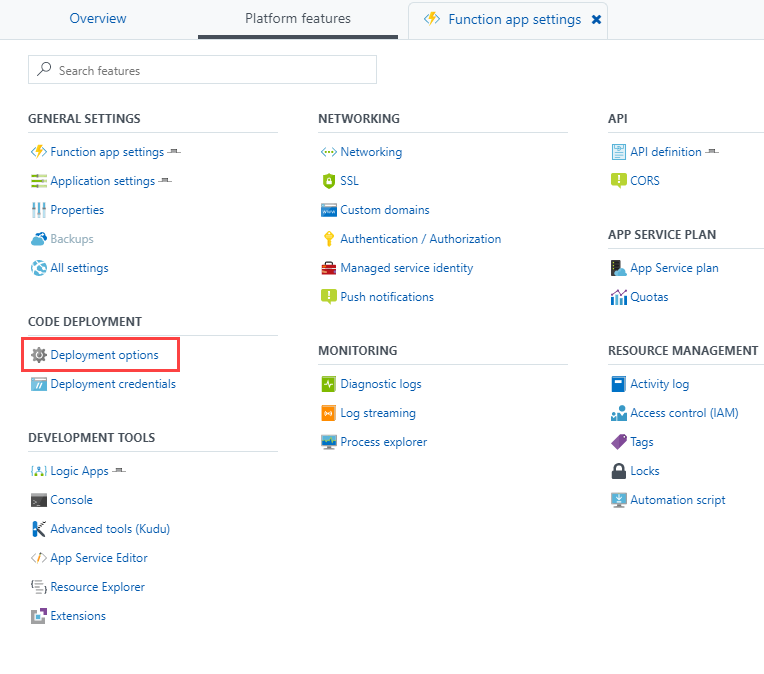This screenshot has width=764, height=674.
Task: Click the SSL shield icon
Action: coord(329,181)
